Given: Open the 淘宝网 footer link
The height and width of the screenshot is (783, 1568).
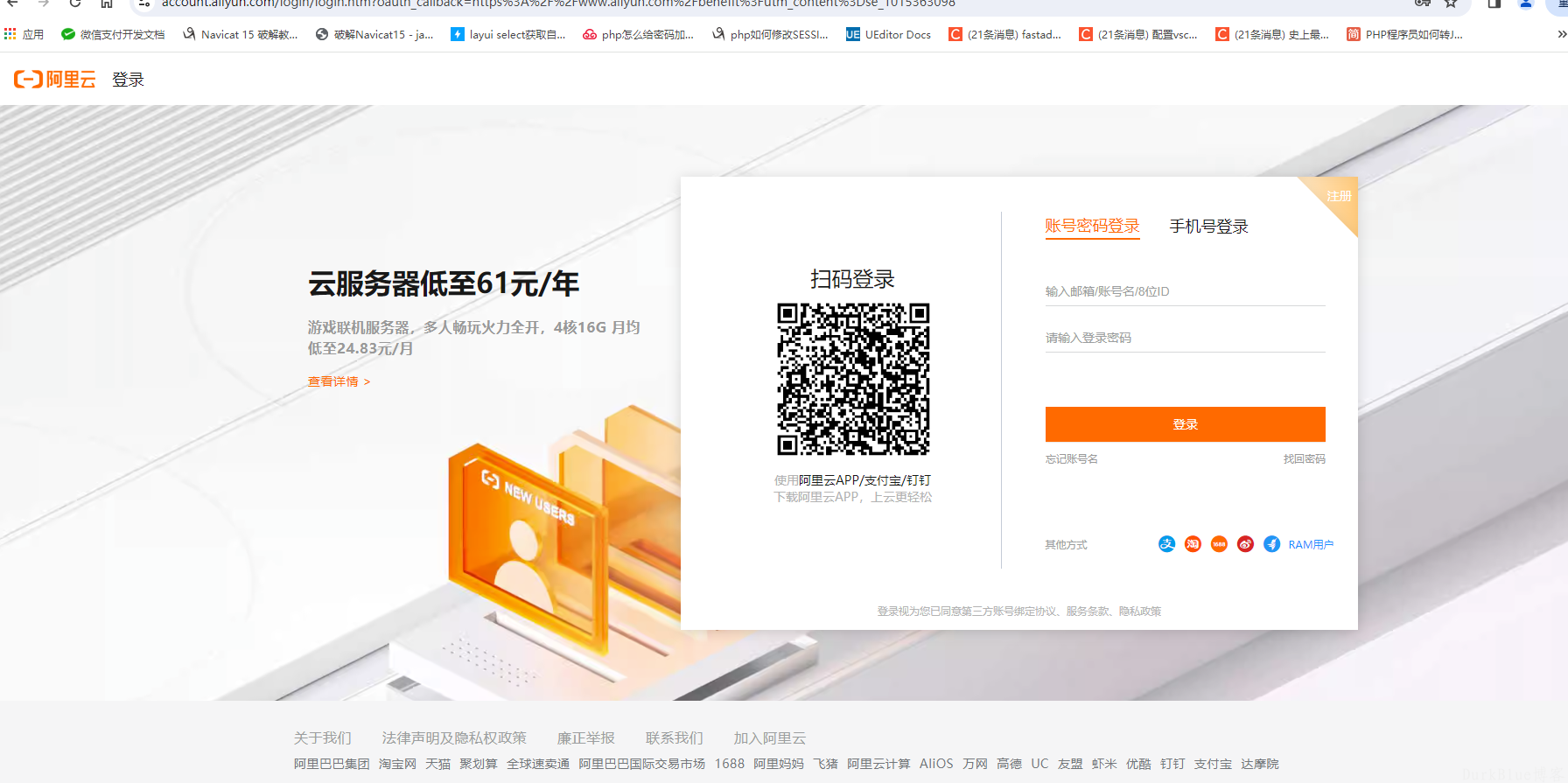Looking at the screenshot, I should [x=397, y=764].
